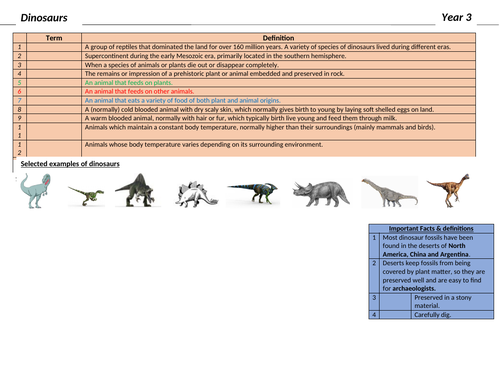Click the blank cell next to 'Carefully dig'
Image resolution: width=500 pixels, height=386 pixels.
(396, 315)
